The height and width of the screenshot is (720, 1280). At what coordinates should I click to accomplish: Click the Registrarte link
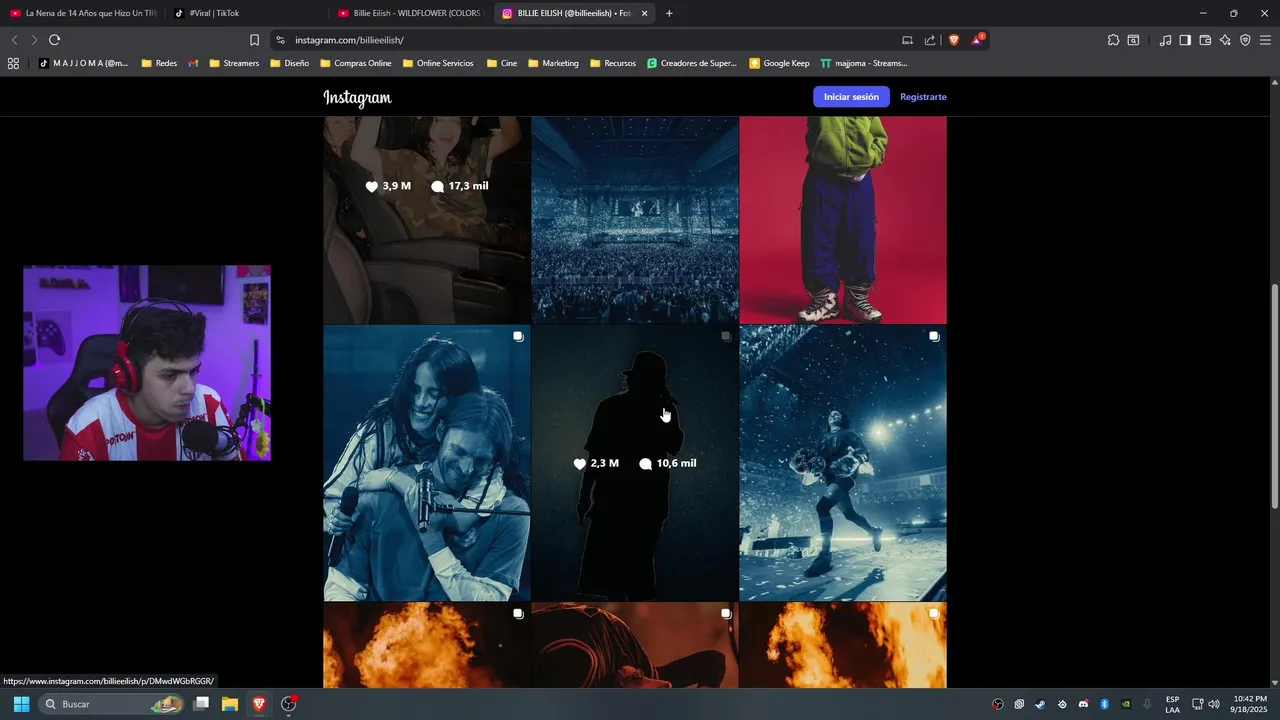click(x=923, y=97)
